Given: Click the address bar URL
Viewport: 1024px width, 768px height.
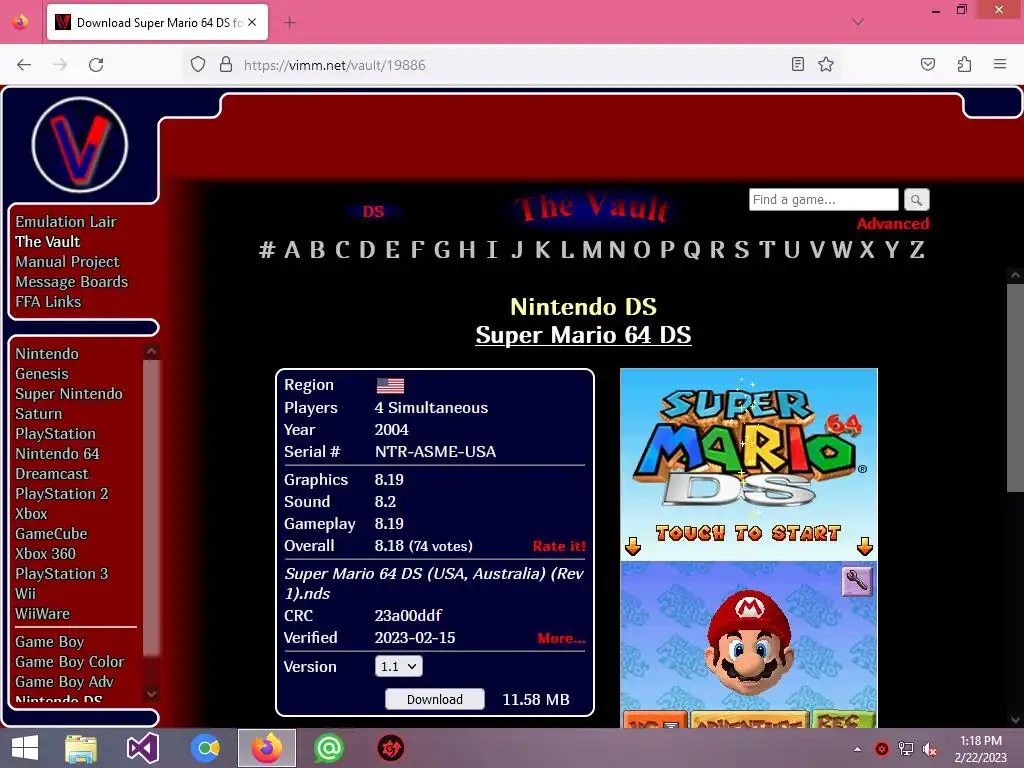Looking at the screenshot, I should click(334, 65).
